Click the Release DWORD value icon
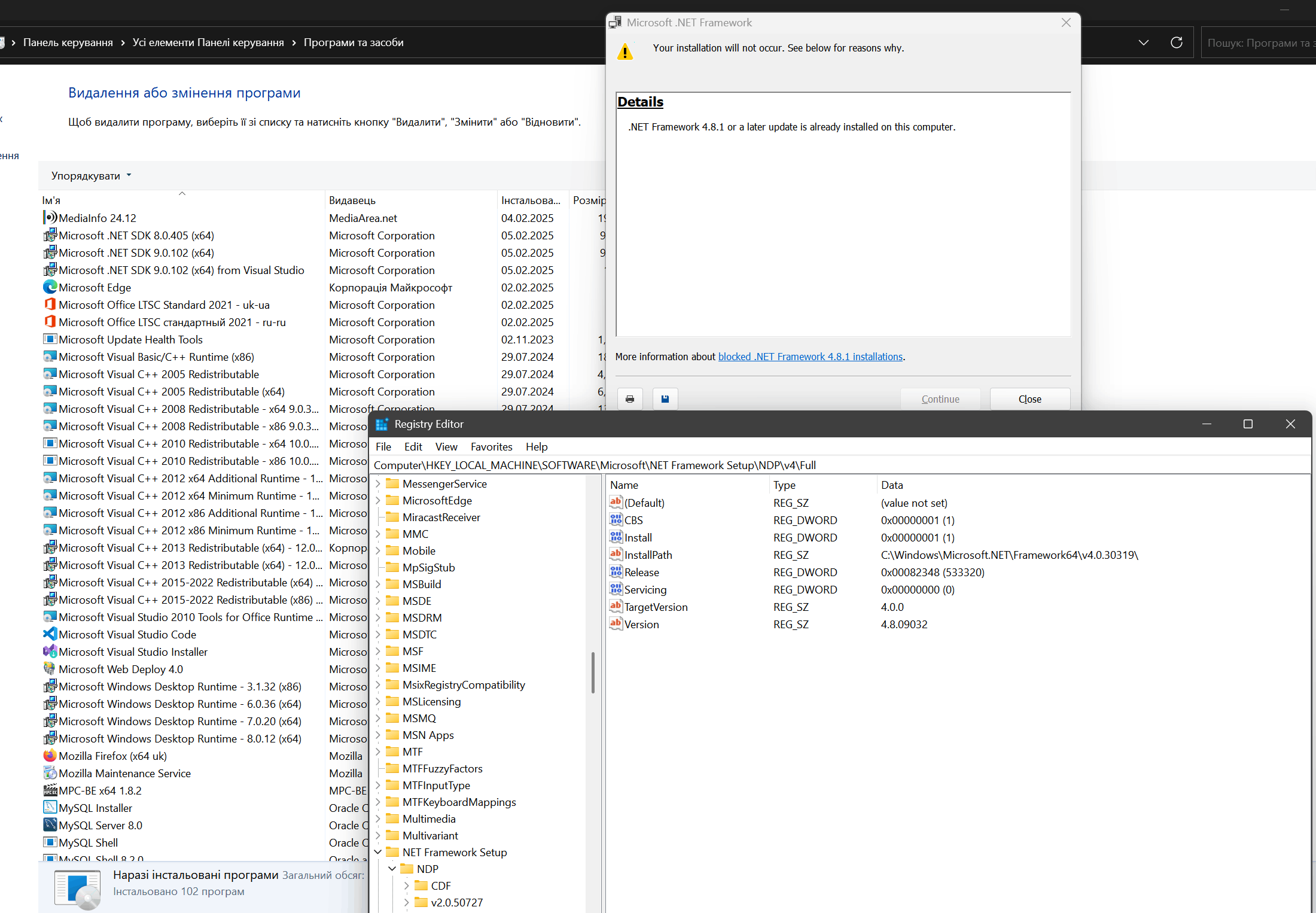Image resolution: width=1316 pixels, height=913 pixels. click(x=616, y=572)
